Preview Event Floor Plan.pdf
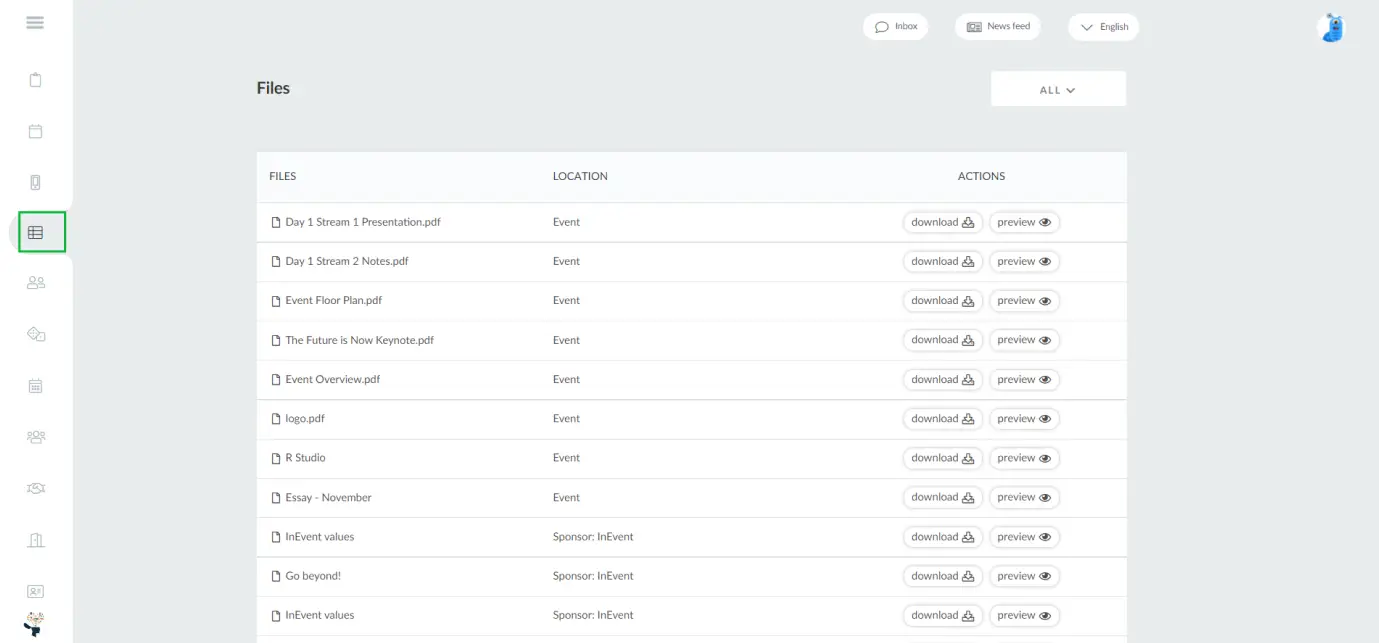1379x643 pixels. pyautogui.click(x=1024, y=300)
